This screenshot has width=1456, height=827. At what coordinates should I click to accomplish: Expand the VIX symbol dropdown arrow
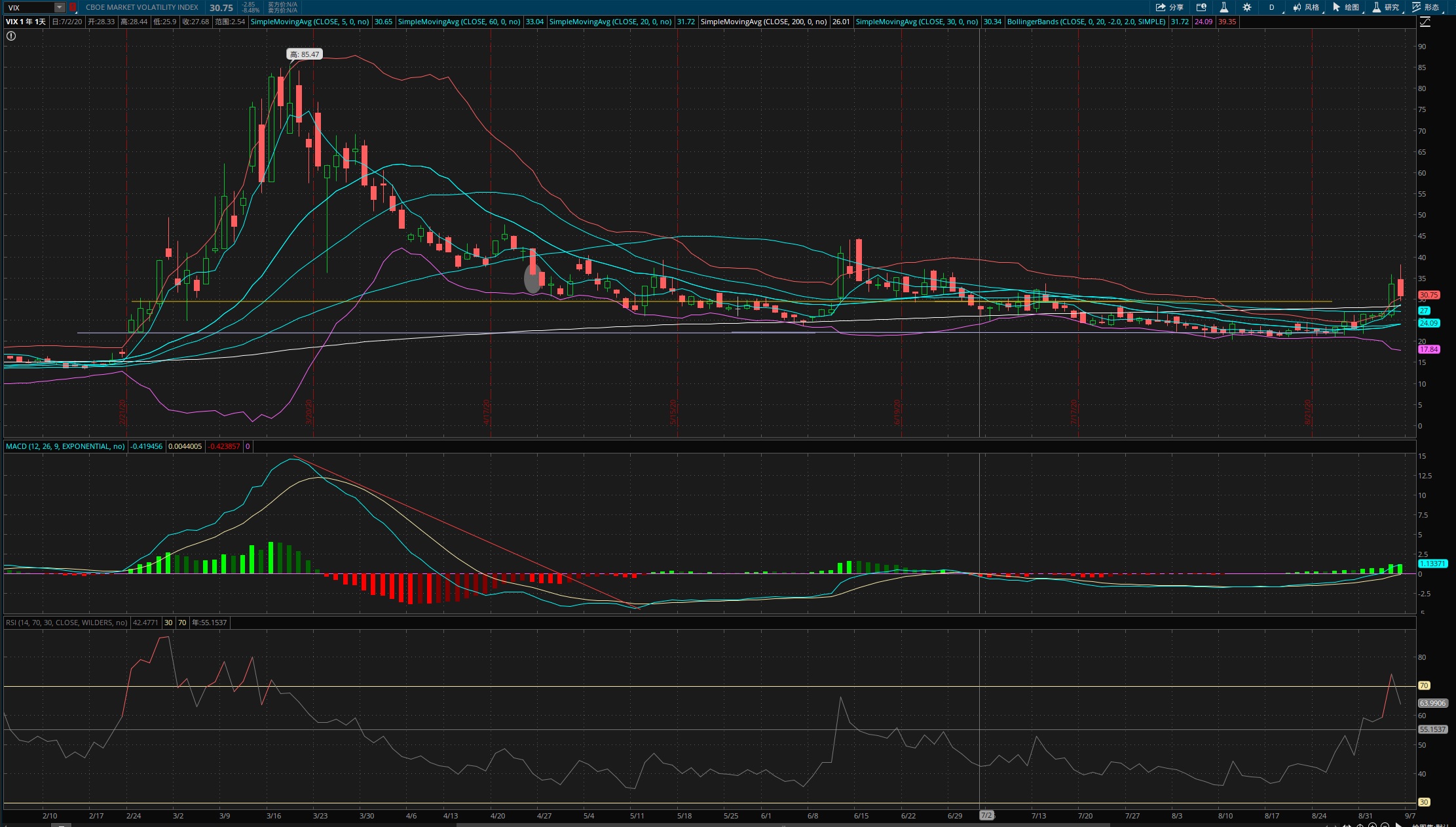[x=60, y=7]
